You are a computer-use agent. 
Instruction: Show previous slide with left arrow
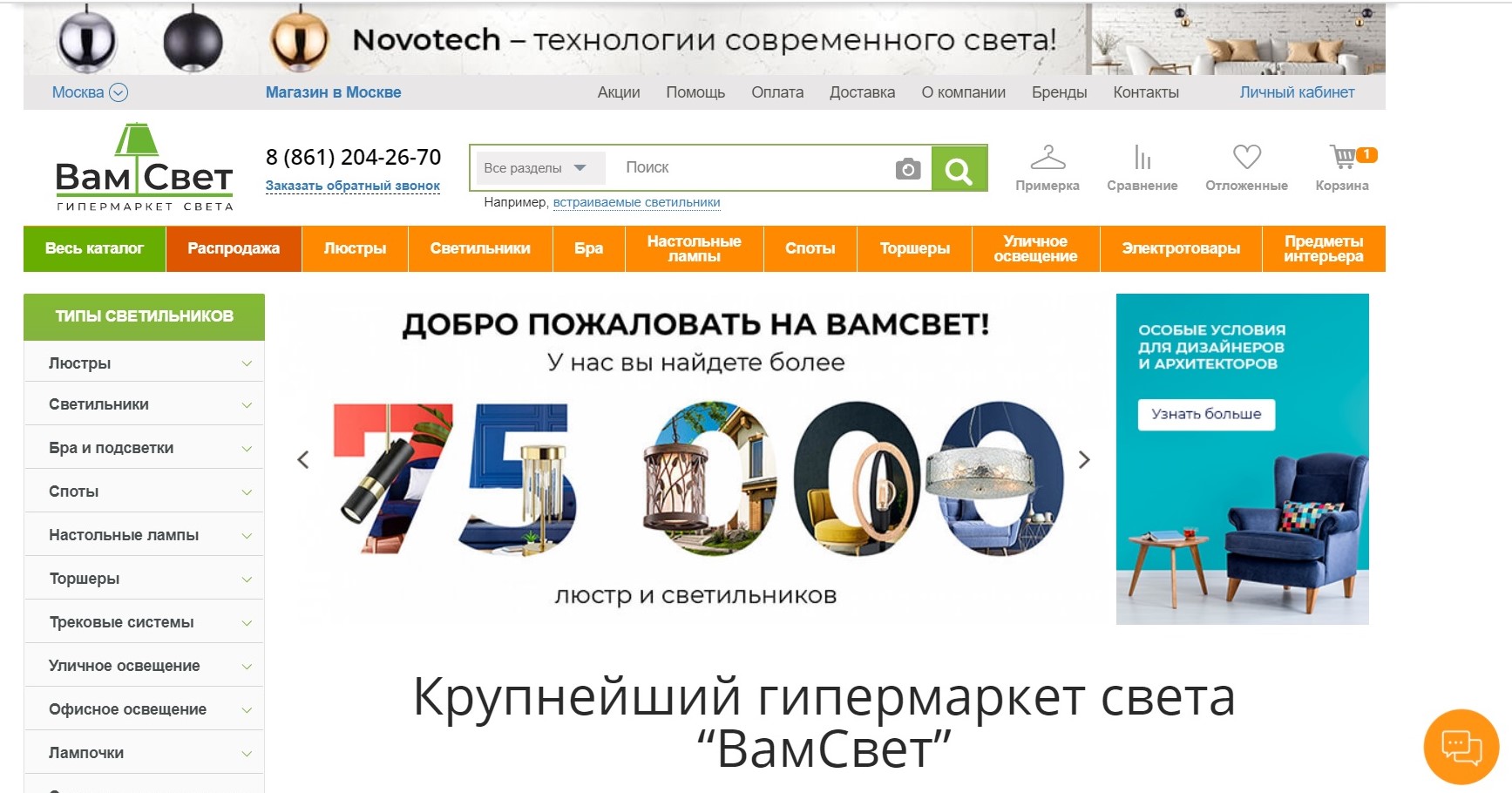303,459
